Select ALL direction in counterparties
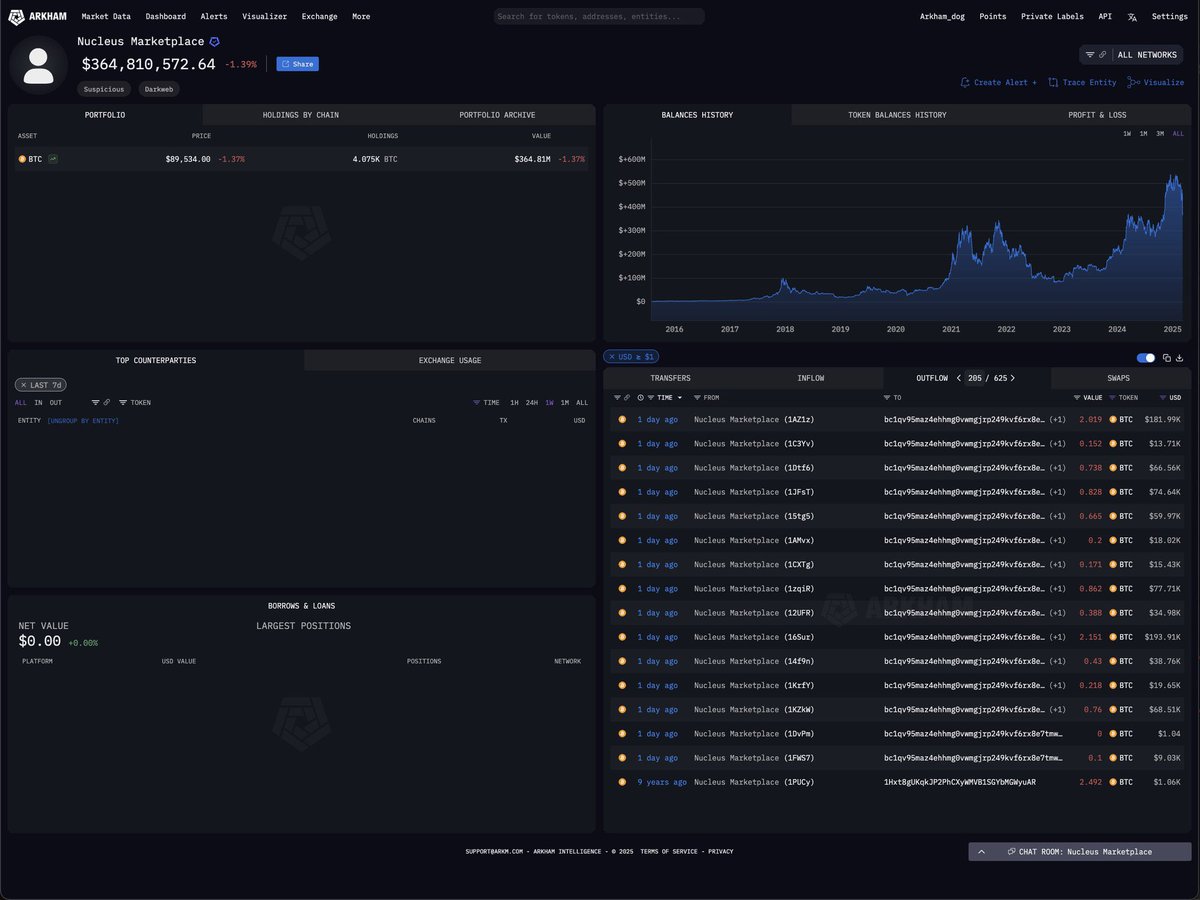The height and width of the screenshot is (900, 1200). tap(21, 402)
